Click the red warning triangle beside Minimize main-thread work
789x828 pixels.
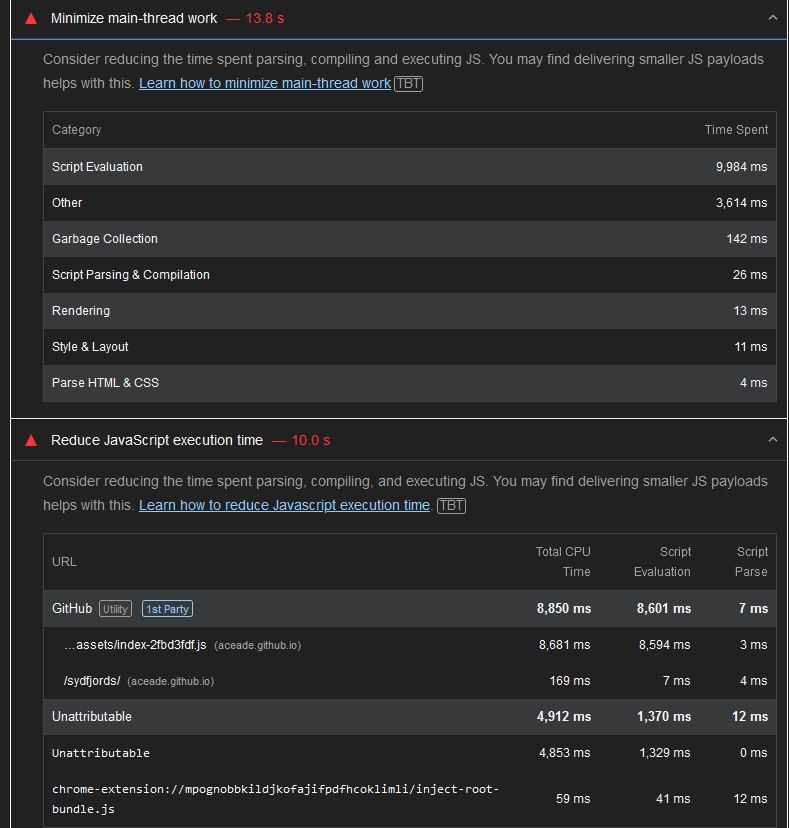[x=31, y=18]
